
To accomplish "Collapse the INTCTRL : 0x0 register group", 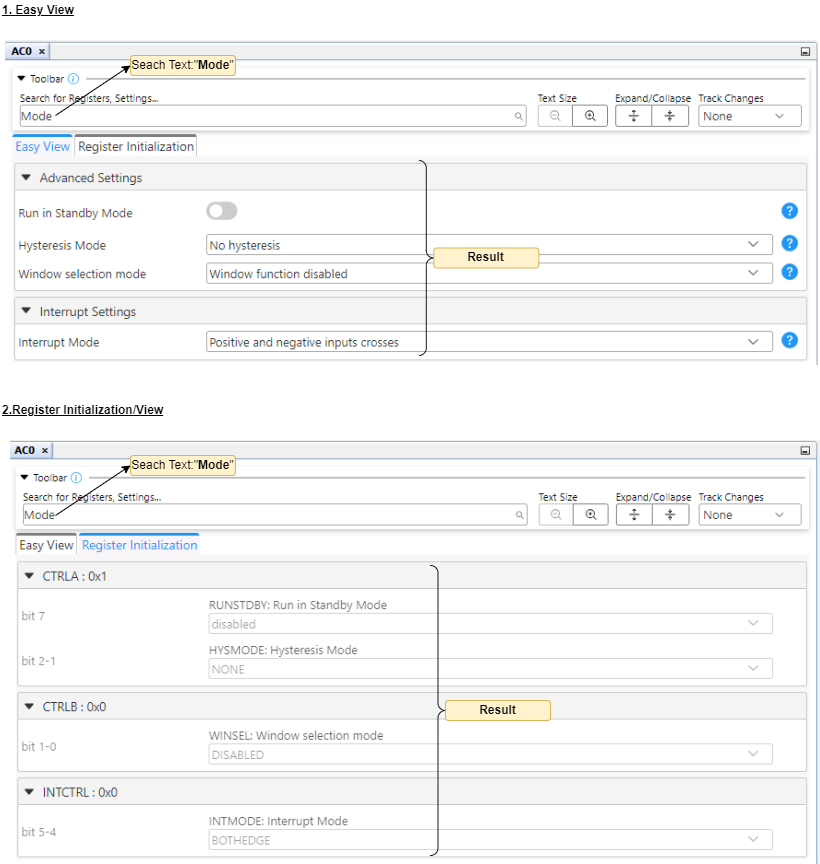I will [29, 792].
